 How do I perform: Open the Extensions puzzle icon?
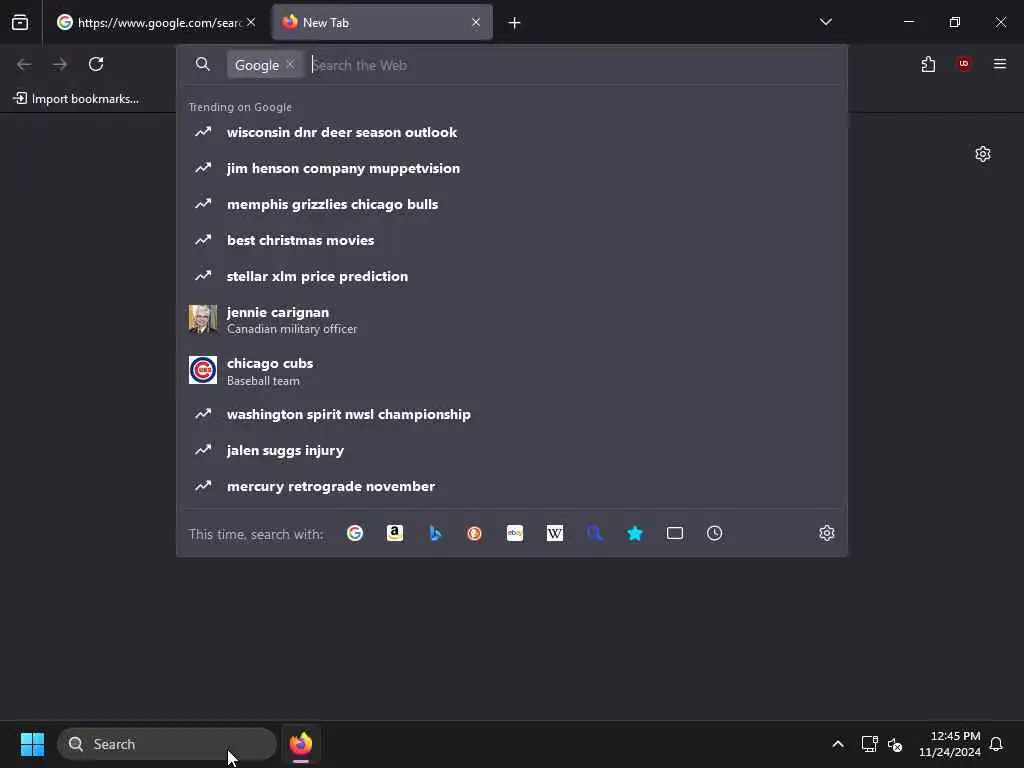[928, 64]
